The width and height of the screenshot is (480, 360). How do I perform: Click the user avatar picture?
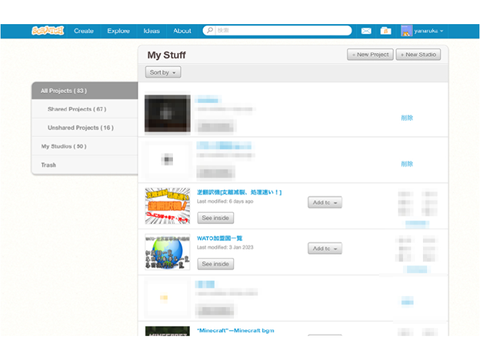(407, 31)
